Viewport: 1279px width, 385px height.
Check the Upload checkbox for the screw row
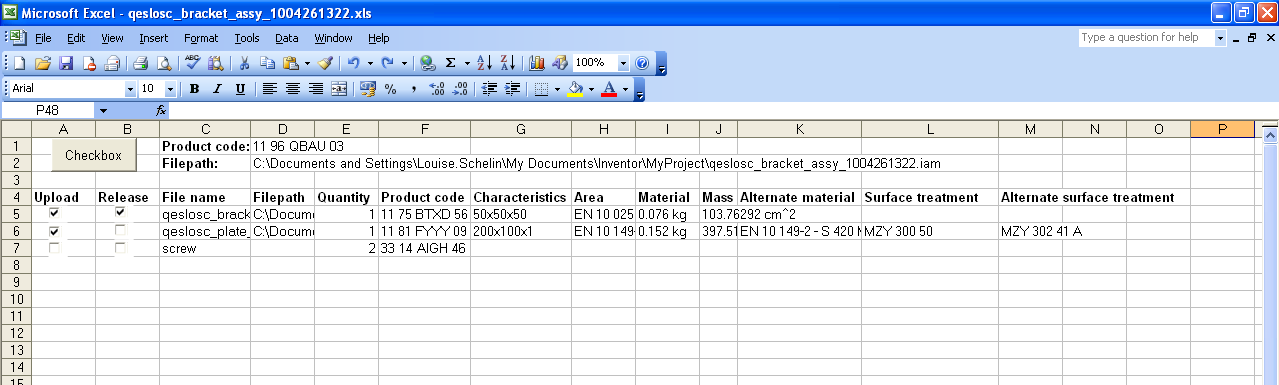click(x=54, y=248)
